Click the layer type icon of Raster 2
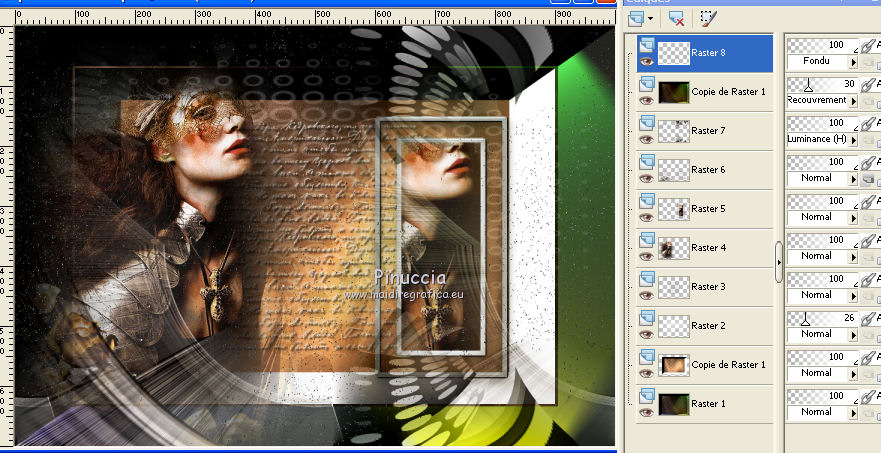Screen dimensions: 881x453 coord(647,318)
